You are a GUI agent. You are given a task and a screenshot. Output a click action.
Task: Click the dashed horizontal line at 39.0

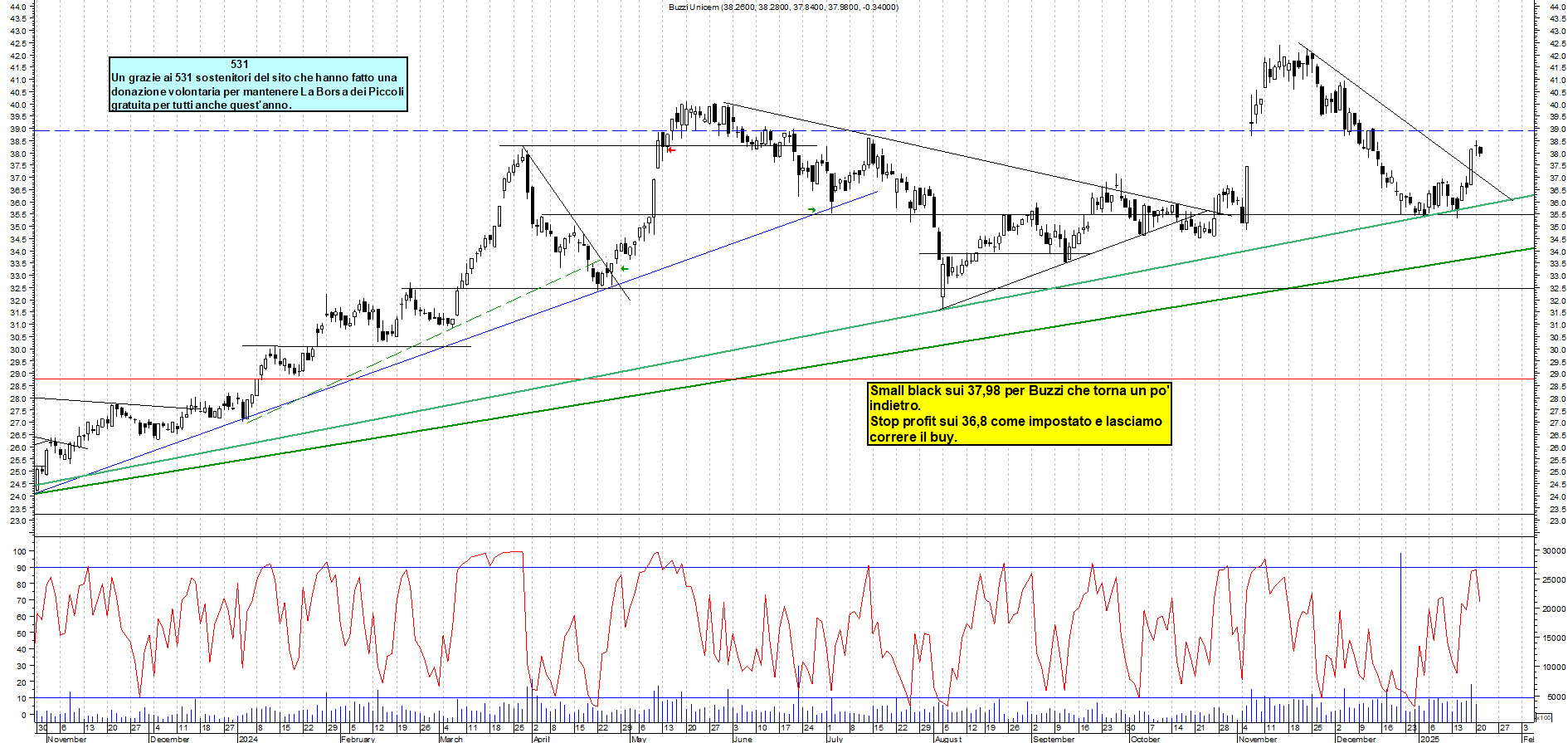pos(784,130)
